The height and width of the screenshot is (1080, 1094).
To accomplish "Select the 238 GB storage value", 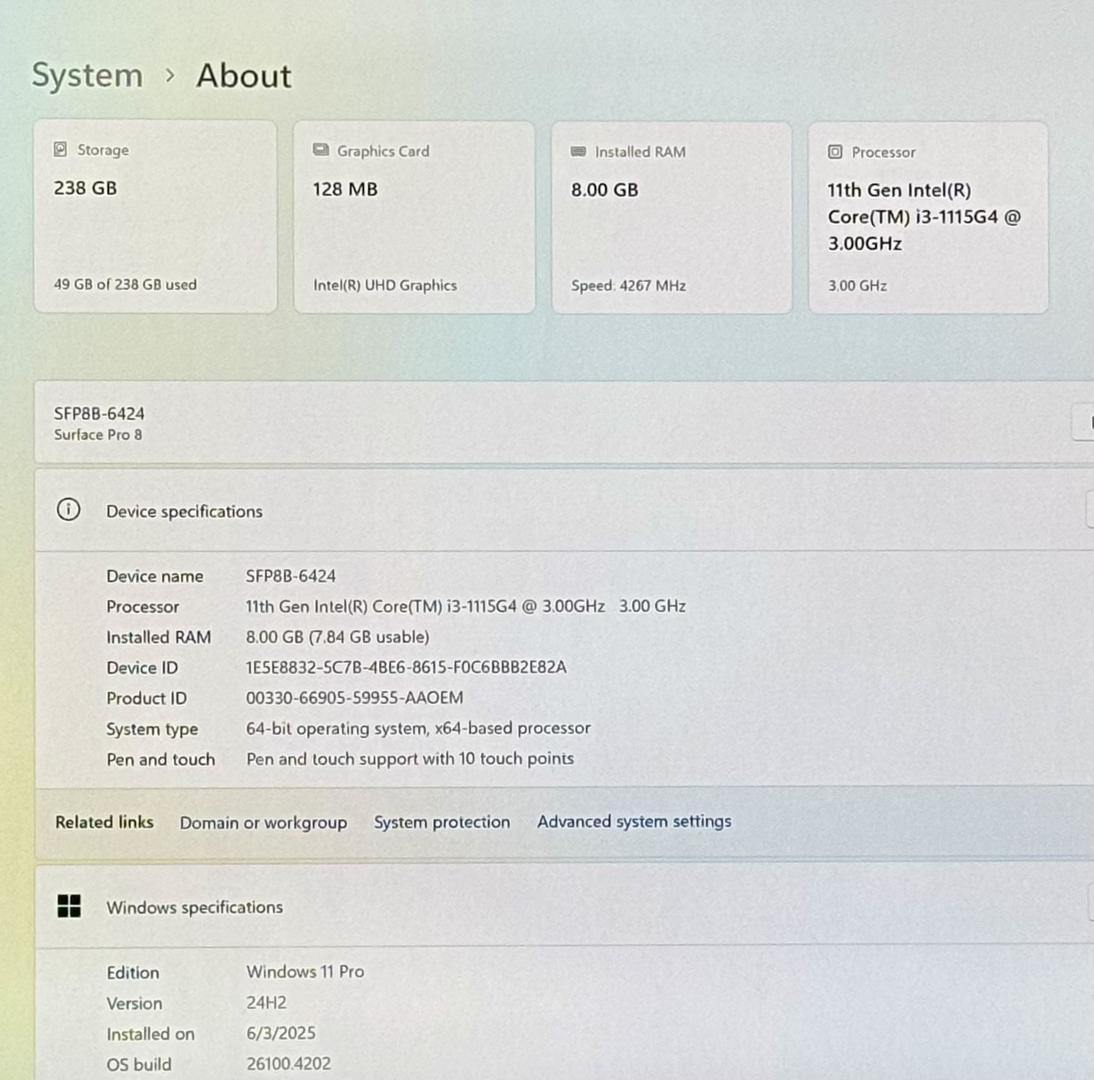I will pyautogui.click(x=85, y=188).
